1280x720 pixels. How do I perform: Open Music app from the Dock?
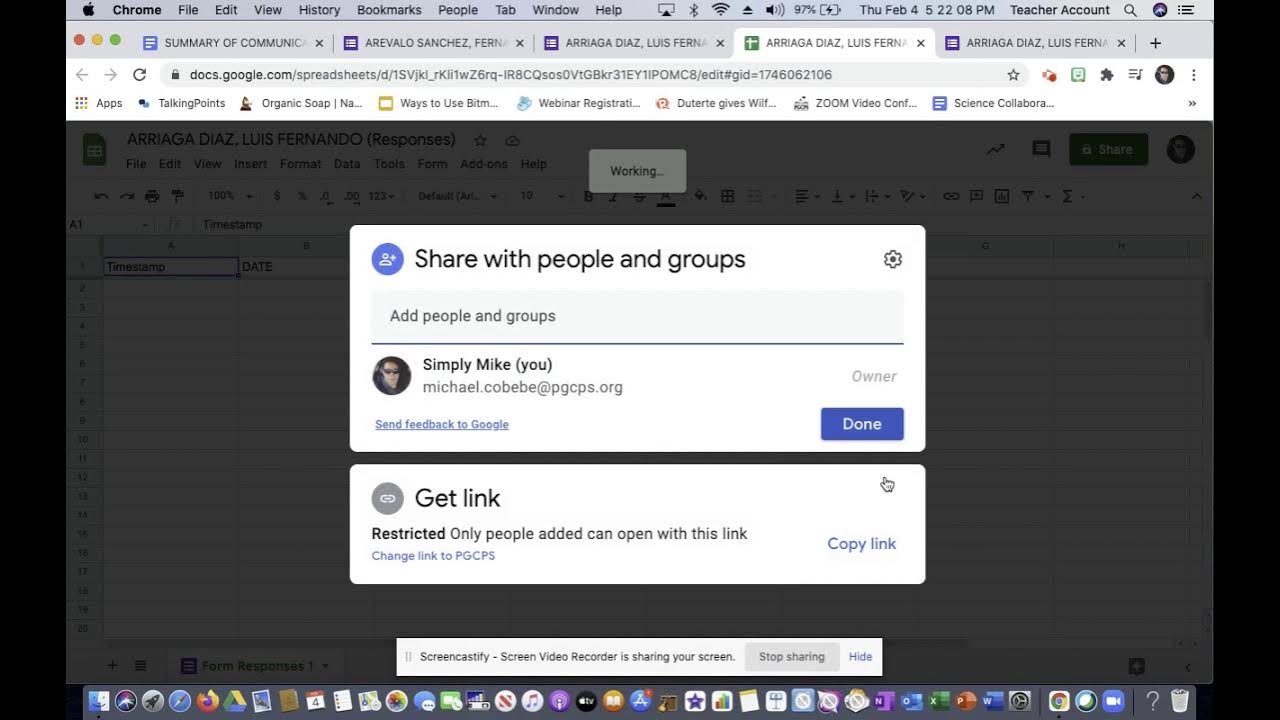pyautogui.click(x=533, y=701)
